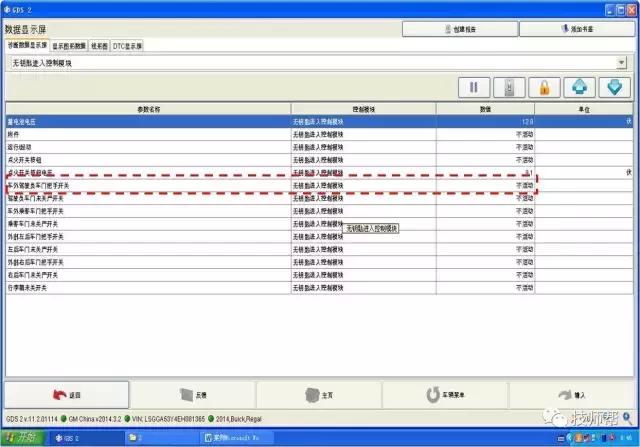Open the 无钥匙进入控制模块 dropdown arrow
This screenshot has height=447, width=640.
click(621, 63)
